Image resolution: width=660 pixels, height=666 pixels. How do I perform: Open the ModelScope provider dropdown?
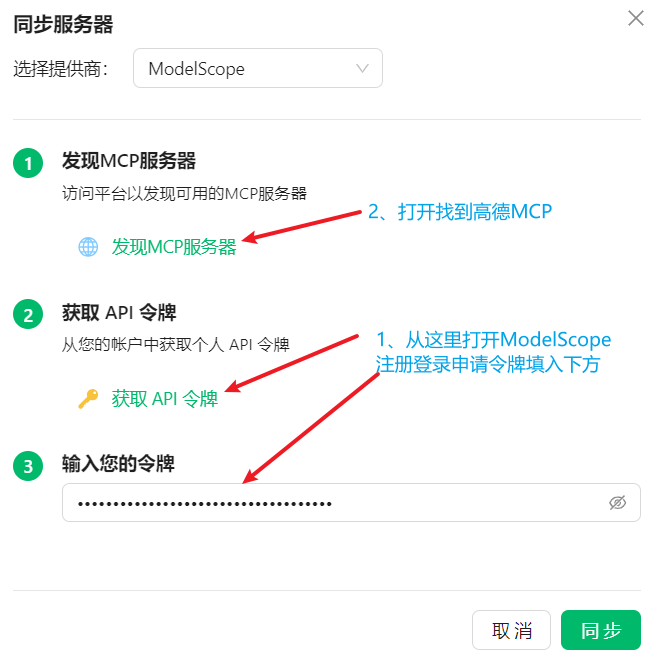tap(258, 68)
